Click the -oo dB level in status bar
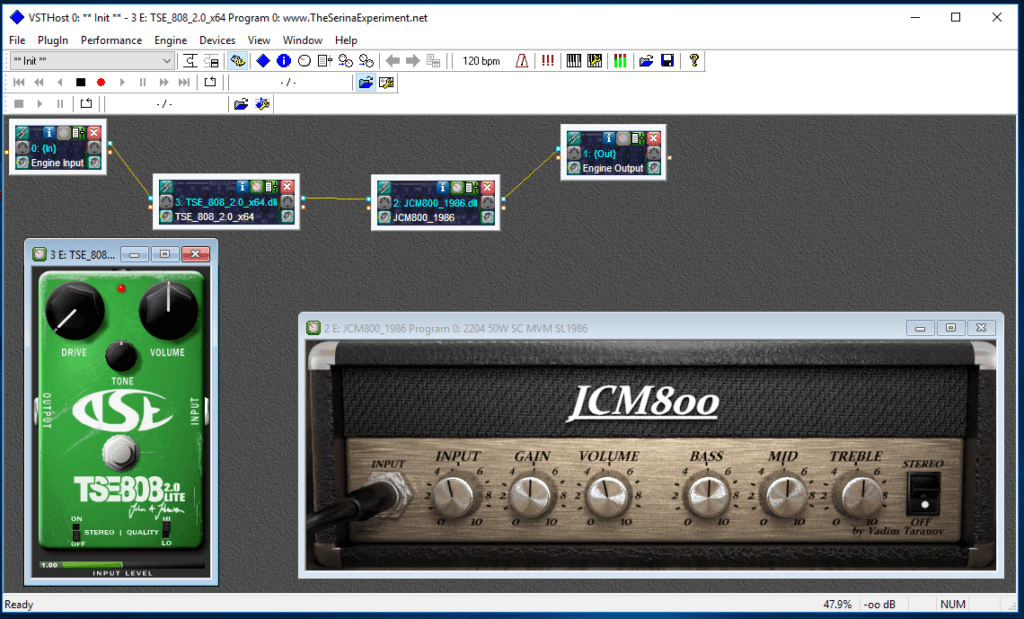1024x619 pixels. [x=879, y=604]
